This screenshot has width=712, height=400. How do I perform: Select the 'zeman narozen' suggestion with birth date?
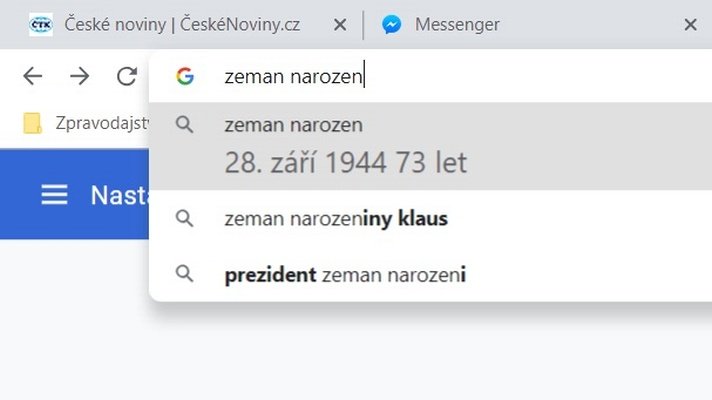(430, 146)
